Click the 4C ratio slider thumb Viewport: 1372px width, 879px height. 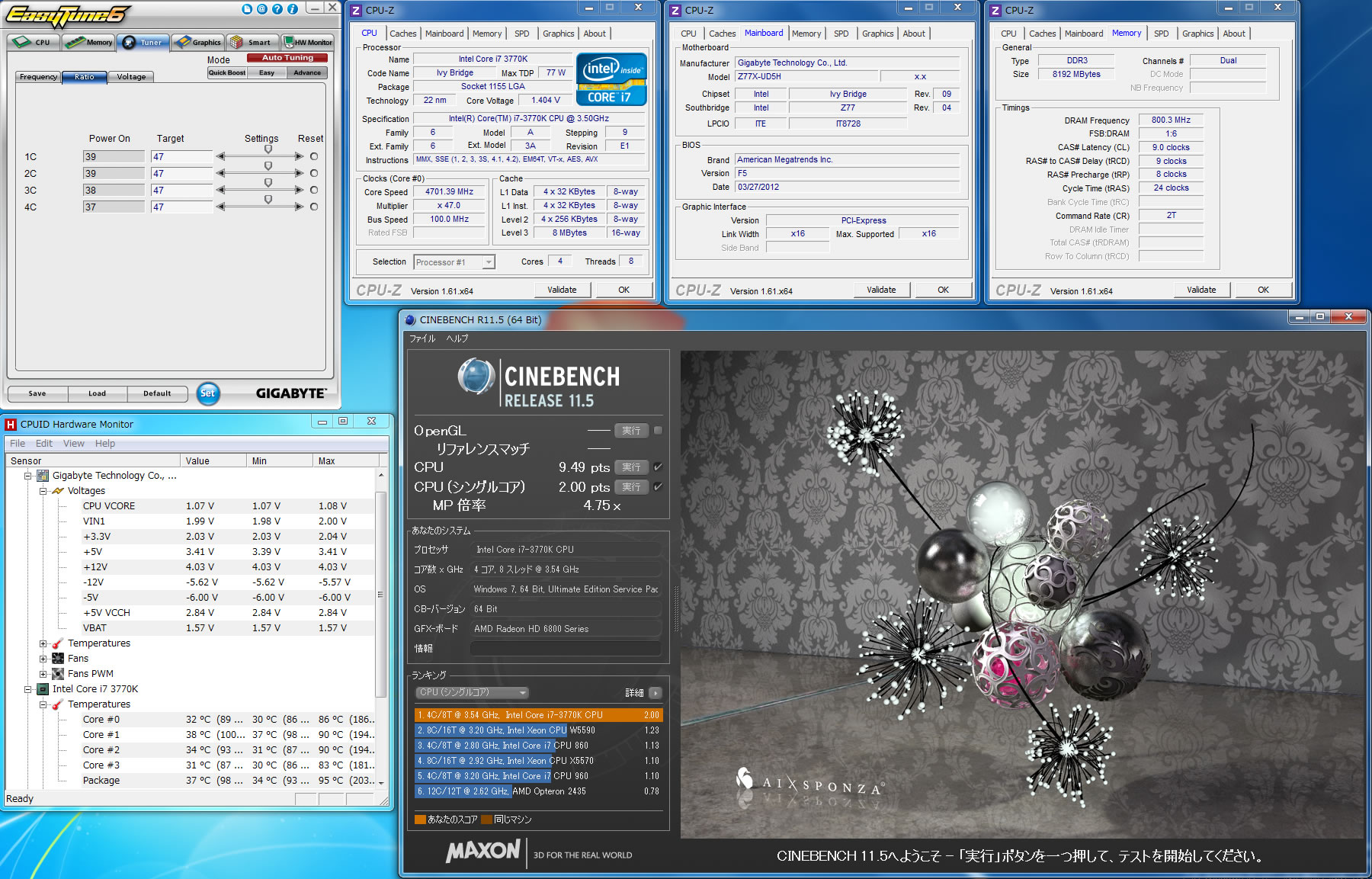[268, 200]
